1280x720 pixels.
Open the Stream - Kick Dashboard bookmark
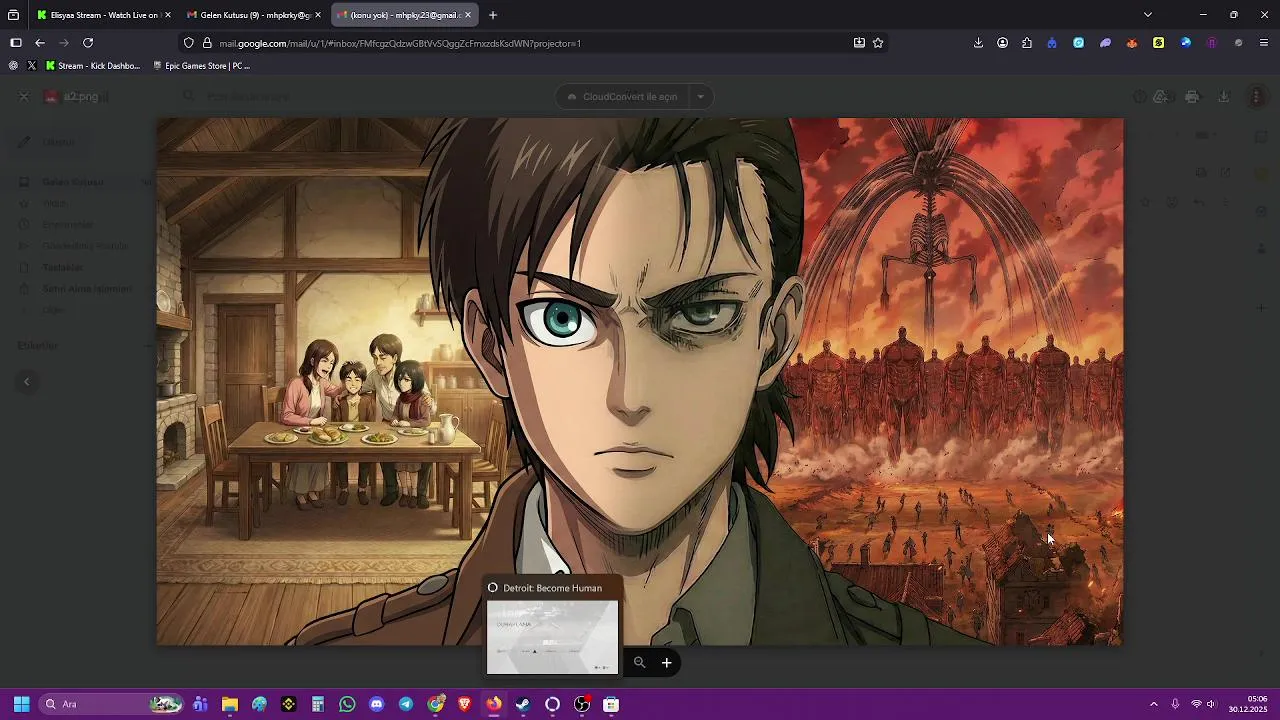[x=93, y=66]
